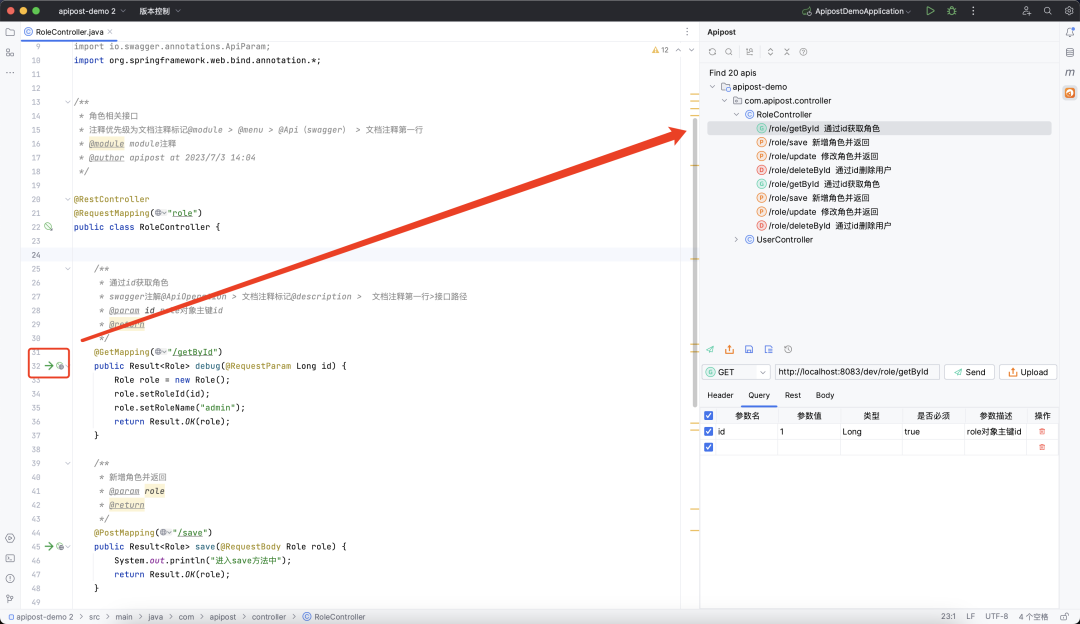The height and width of the screenshot is (624, 1080).
Task: Run ApipostDemoApplication with the green play icon
Action: coord(930,11)
